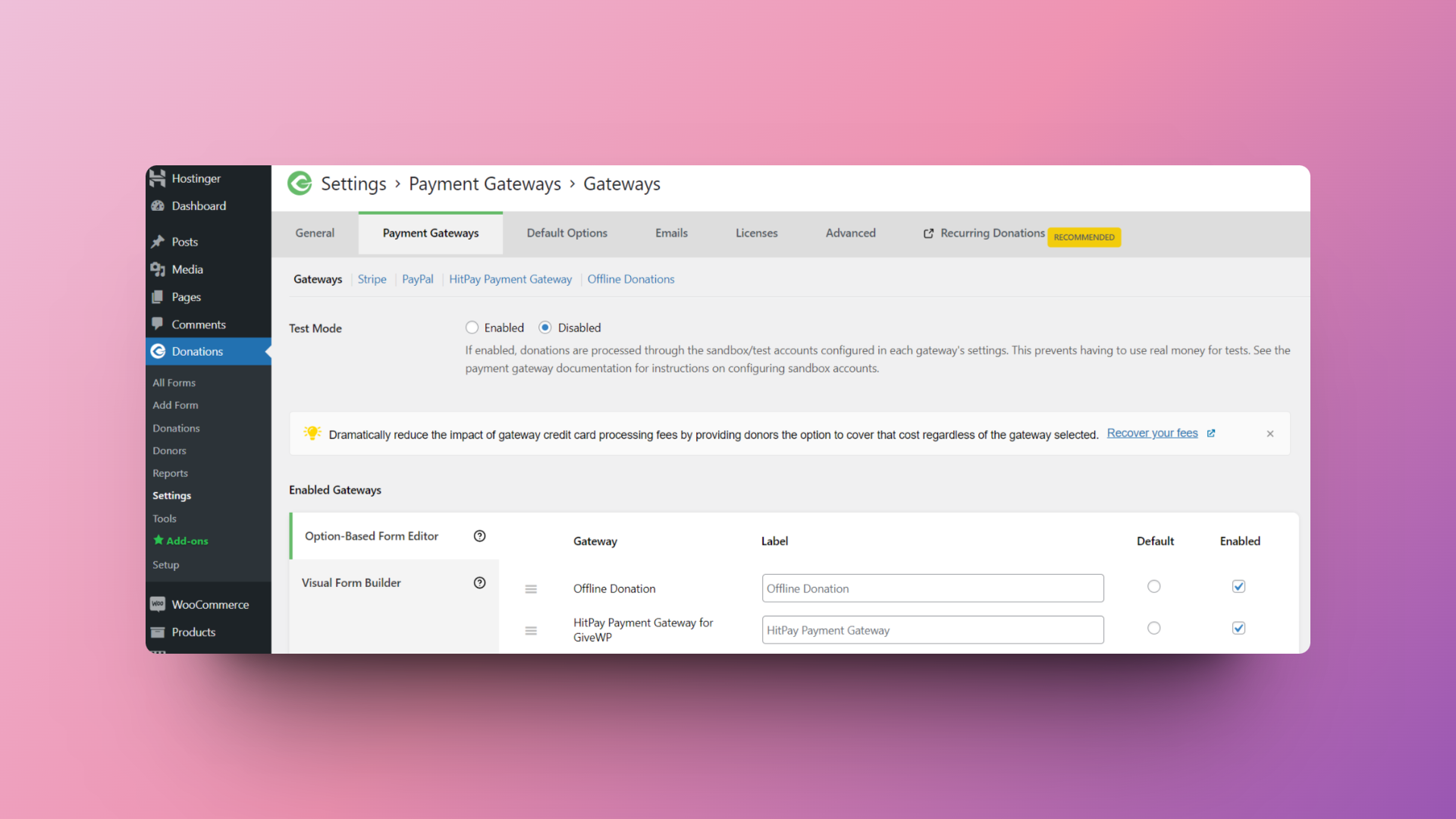The image size is (1456, 819).
Task: Set Offline Donation as default gateway
Action: coord(1154,586)
